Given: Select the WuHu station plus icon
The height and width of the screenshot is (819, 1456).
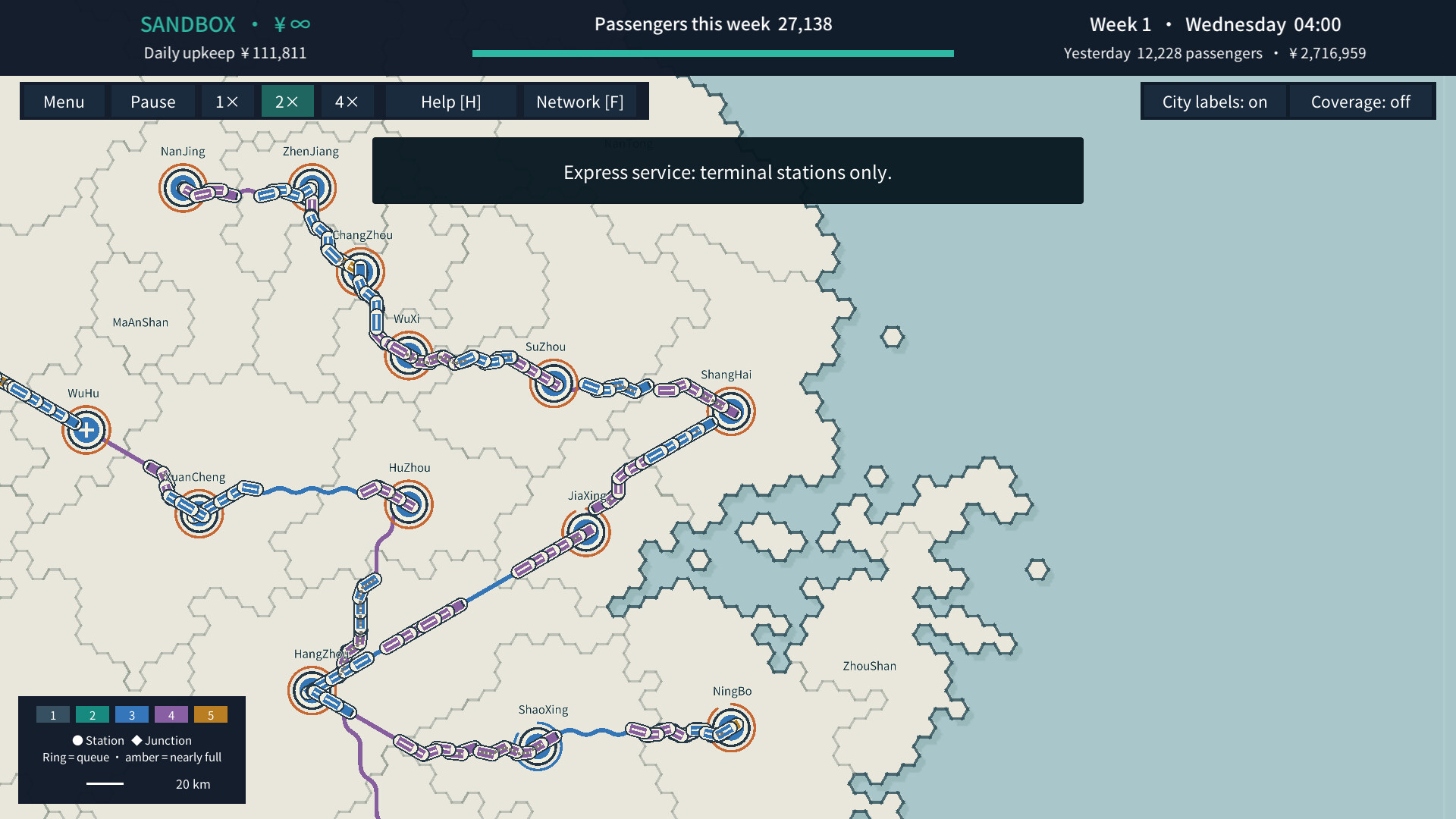Looking at the screenshot, I should click(86, 430).
